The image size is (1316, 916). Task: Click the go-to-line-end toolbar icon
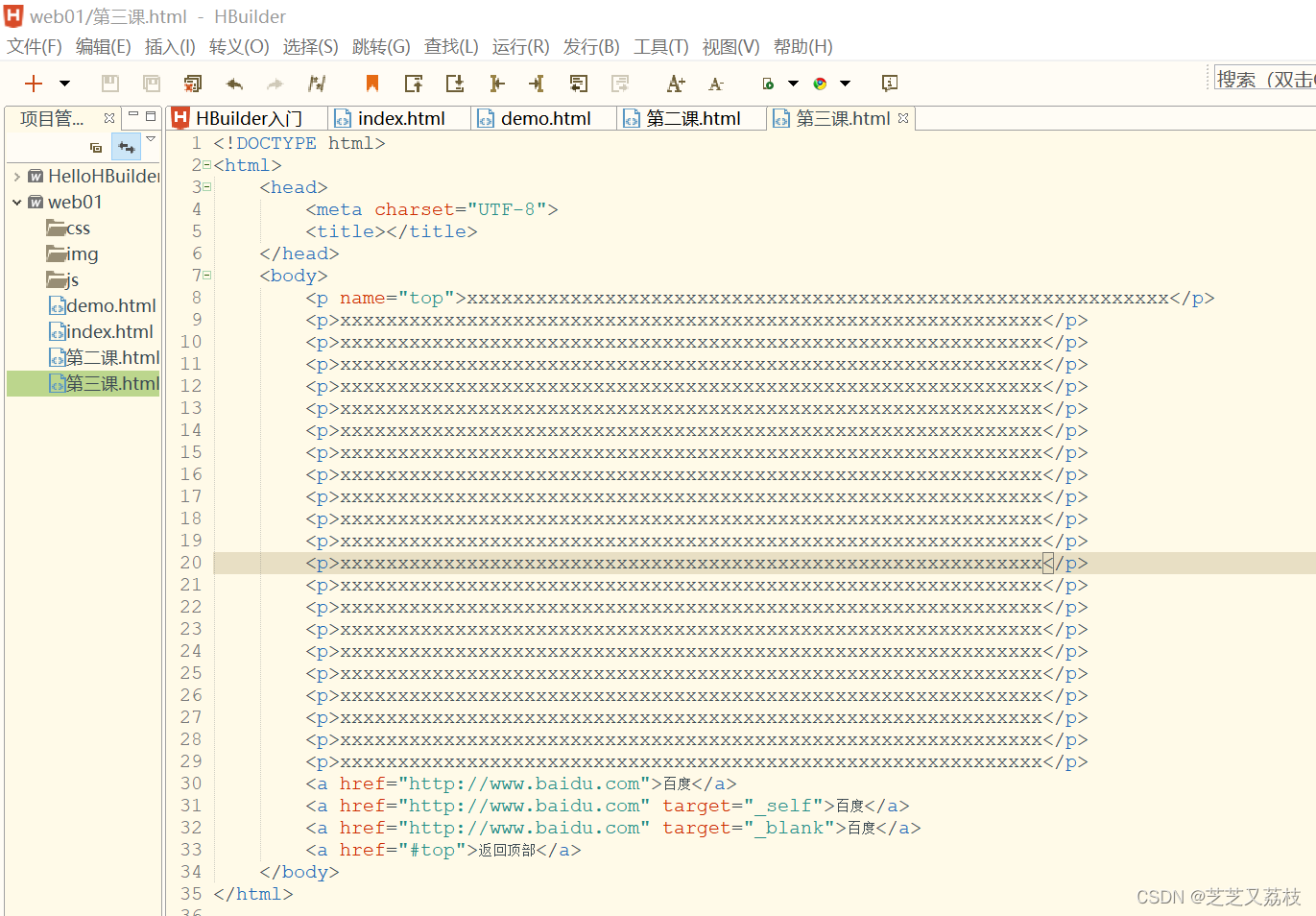(x=537, y=84)
